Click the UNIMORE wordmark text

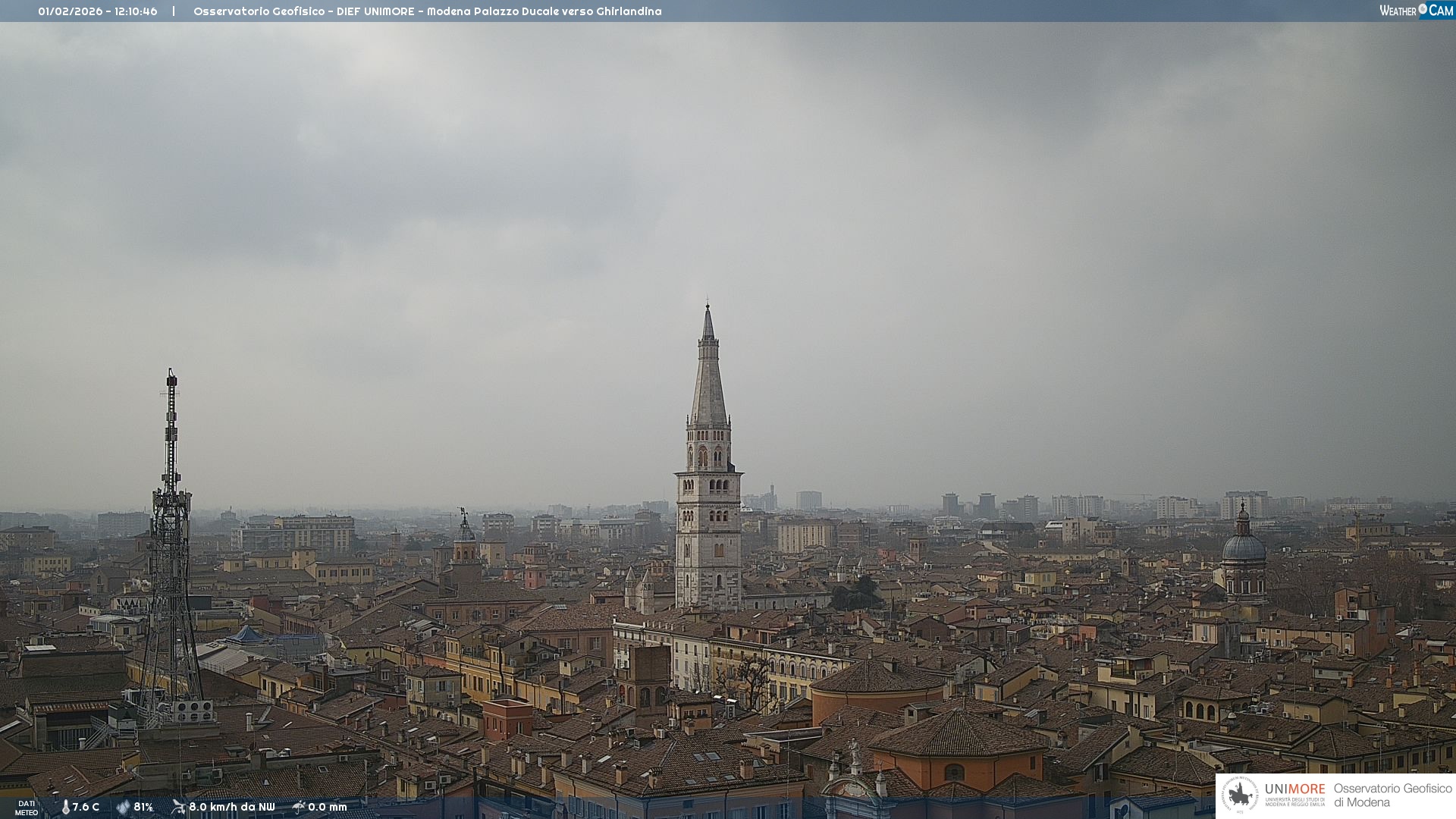1294,789
